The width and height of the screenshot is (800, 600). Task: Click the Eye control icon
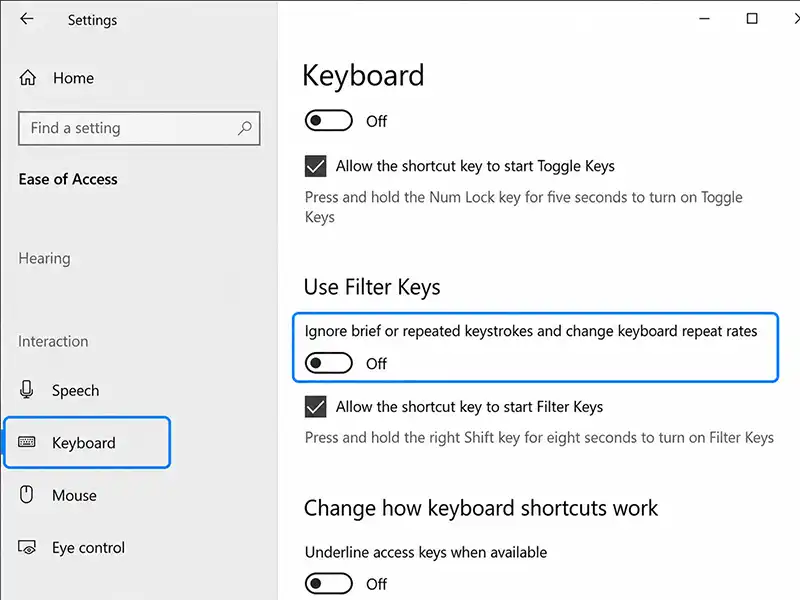coord(27,547)
